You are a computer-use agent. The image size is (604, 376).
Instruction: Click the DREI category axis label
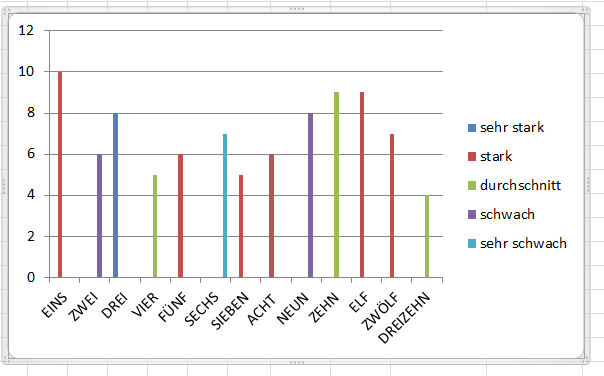coord(114,306)
